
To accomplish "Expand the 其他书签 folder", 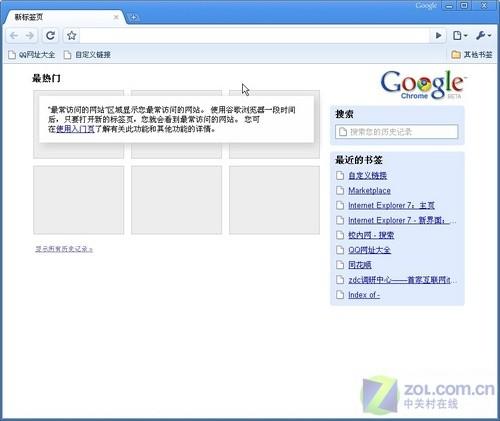I will [471, 55].
